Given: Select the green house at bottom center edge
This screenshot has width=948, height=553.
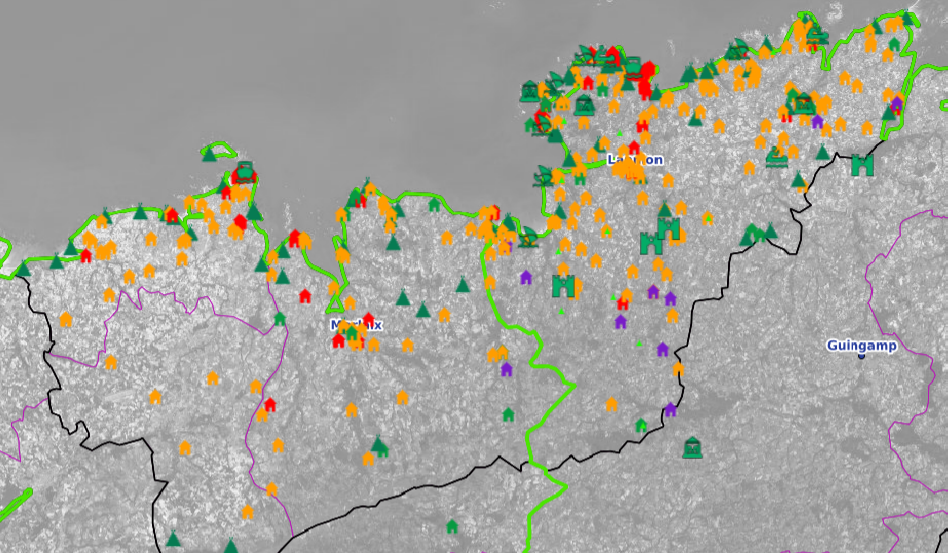Looking at the screenshot, I should pos(451,526).
